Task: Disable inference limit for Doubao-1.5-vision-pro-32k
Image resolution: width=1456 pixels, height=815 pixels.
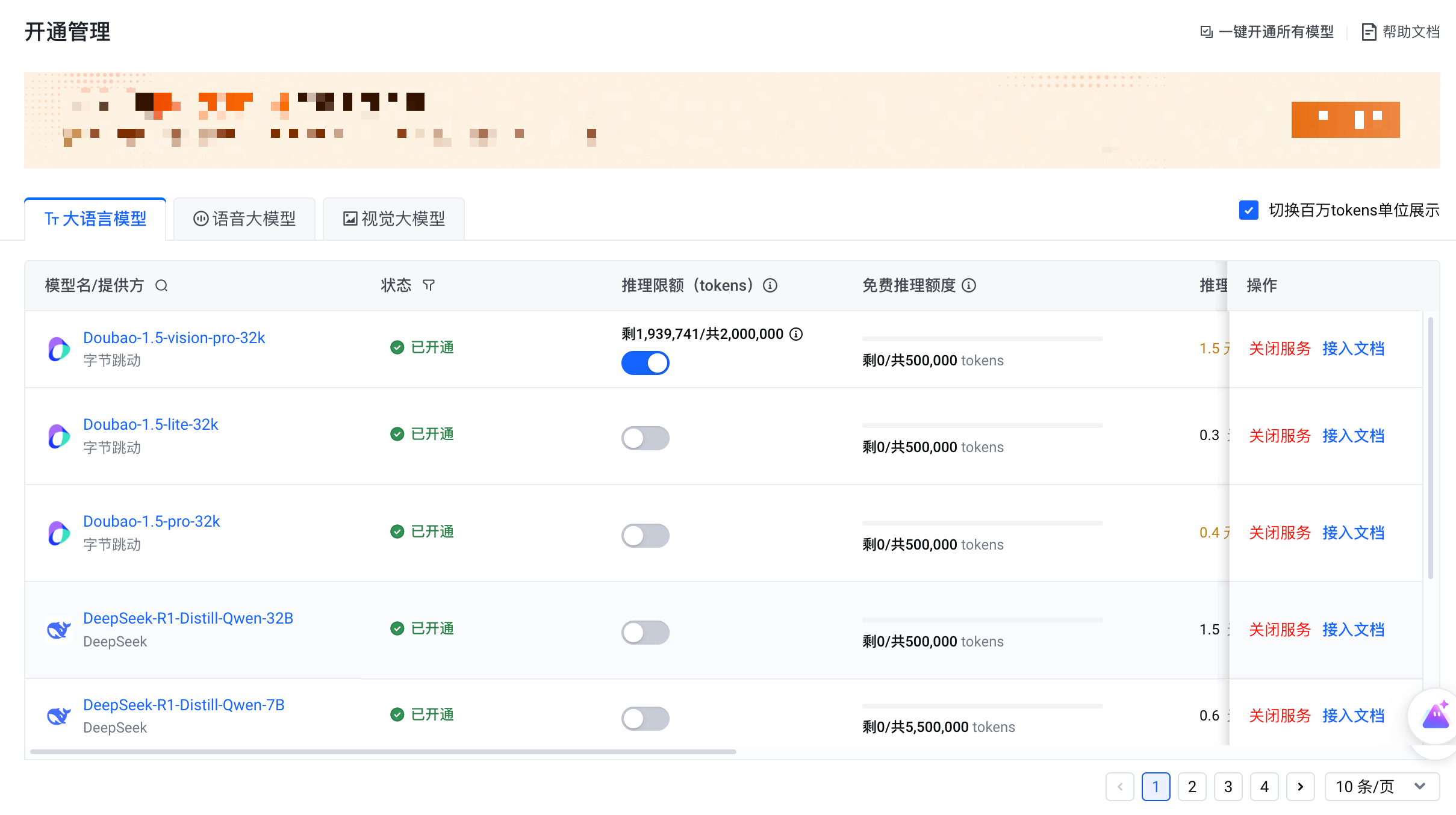Action: coord(645,363)
